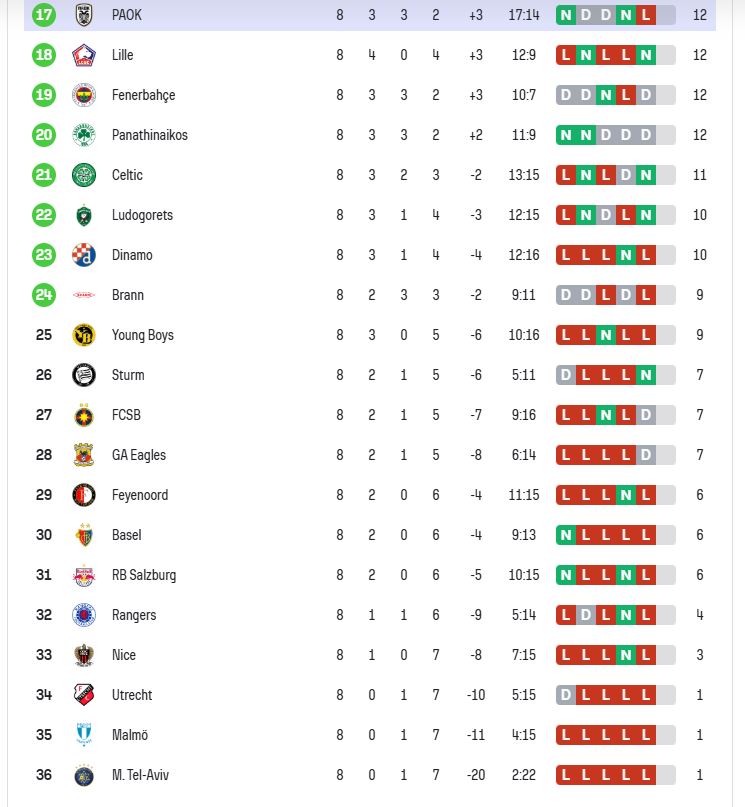Click the Celtic club crest icon

pos(84,175)
